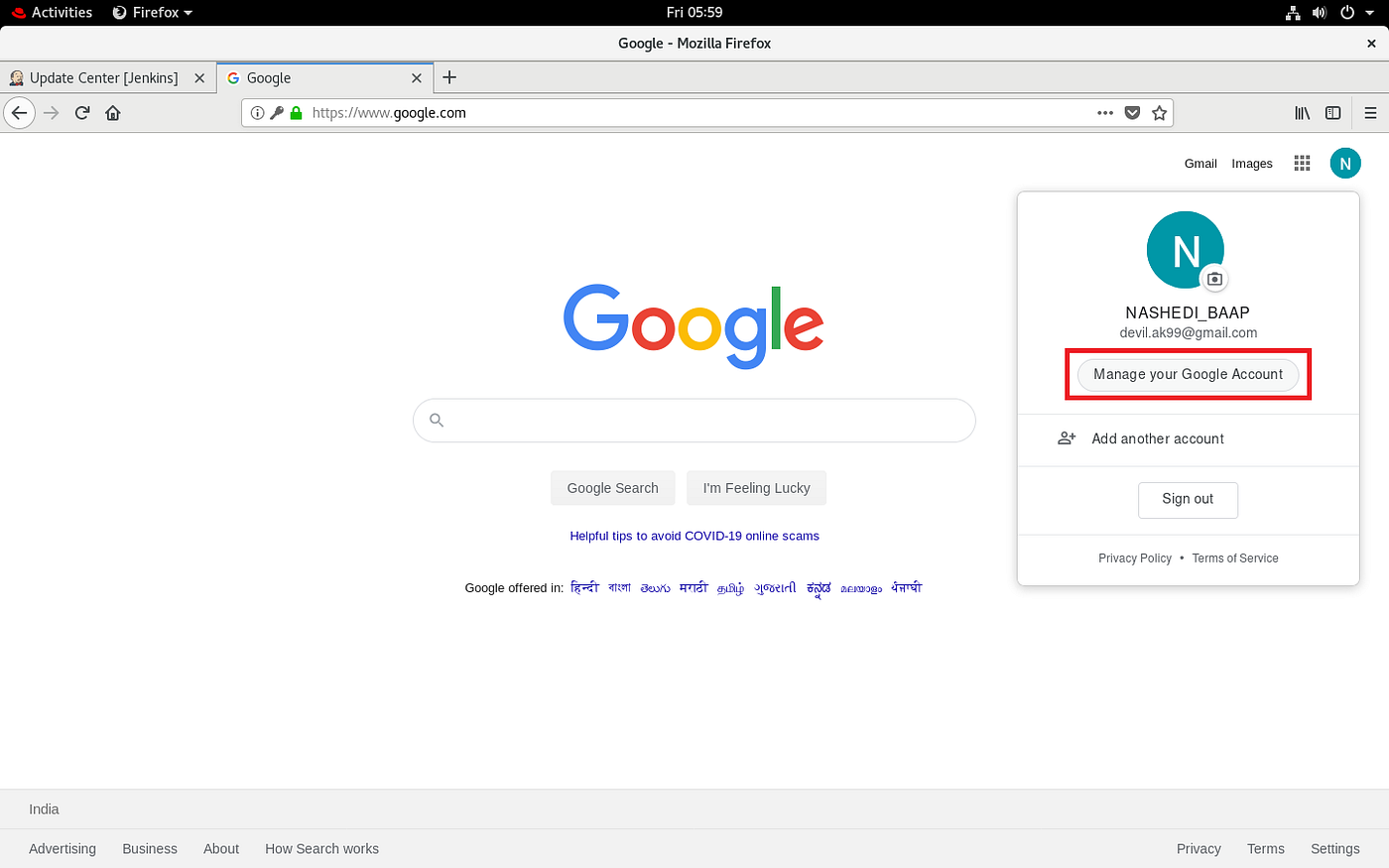The height and width of the screenshot is (868, 1389).
Task: Click the forward navigation arrow
Action: (52, 113)
